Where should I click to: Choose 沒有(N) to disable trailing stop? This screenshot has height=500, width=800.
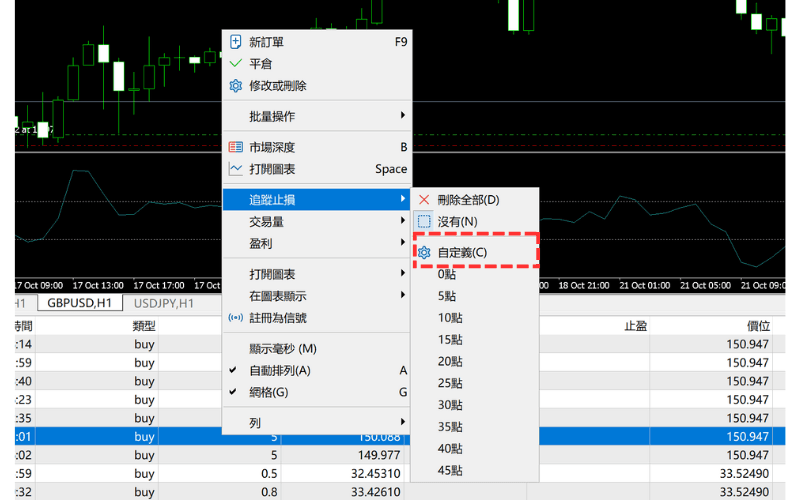pos(457,221)
